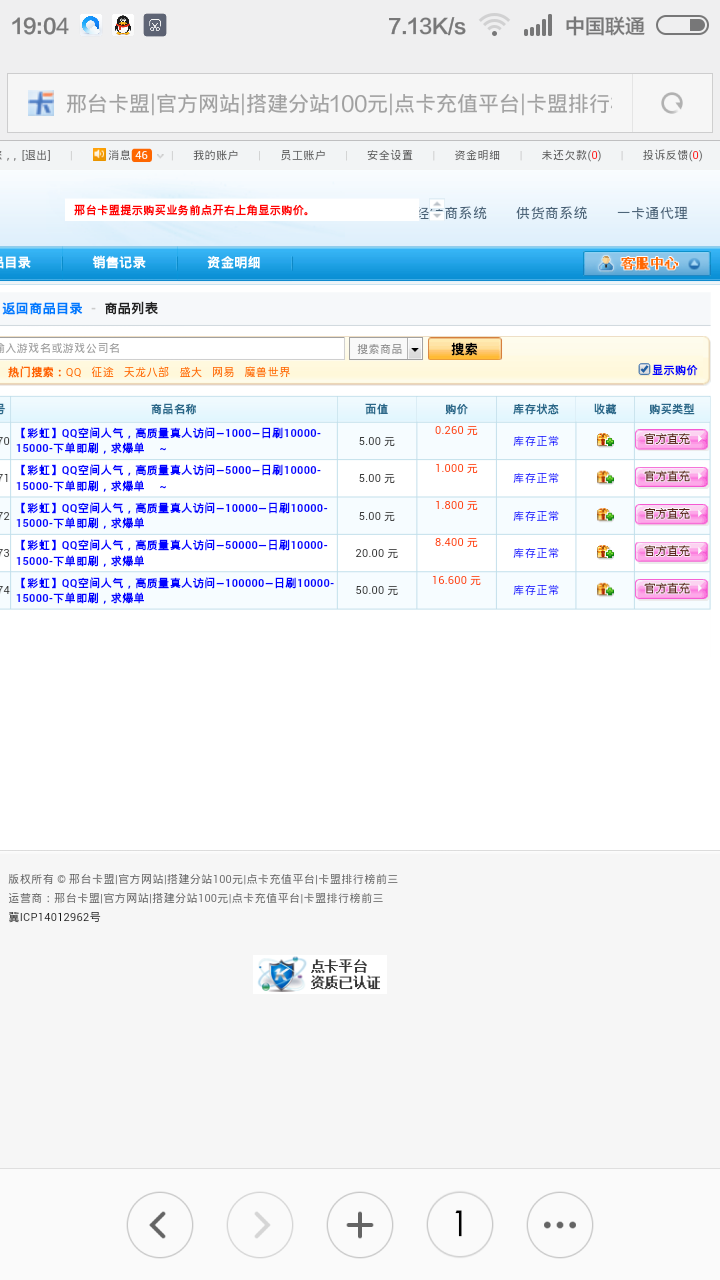
Task: Click the orange 搜索 button
Action: 464,349
